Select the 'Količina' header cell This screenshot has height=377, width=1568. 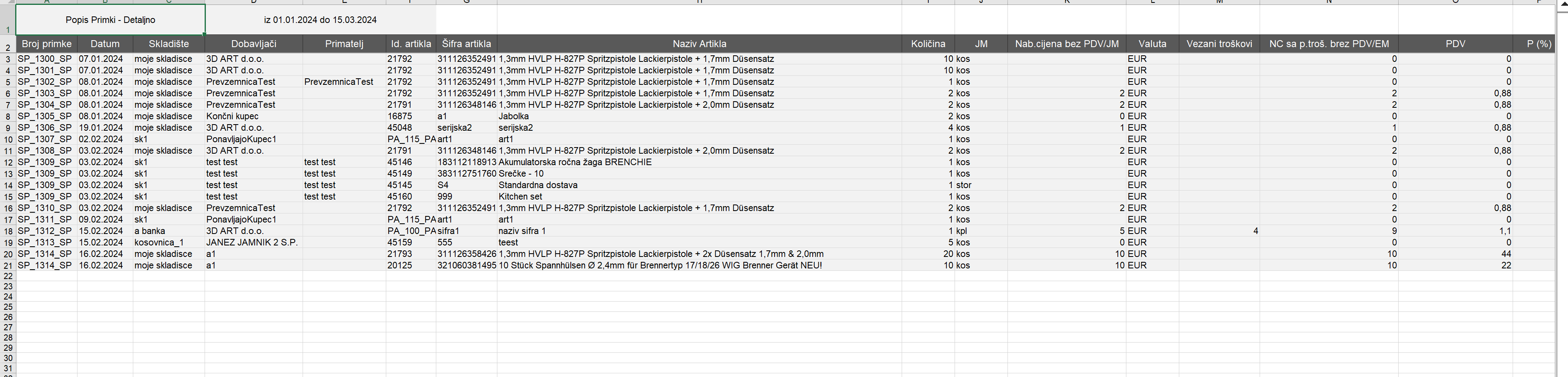[x=928, y=44]
